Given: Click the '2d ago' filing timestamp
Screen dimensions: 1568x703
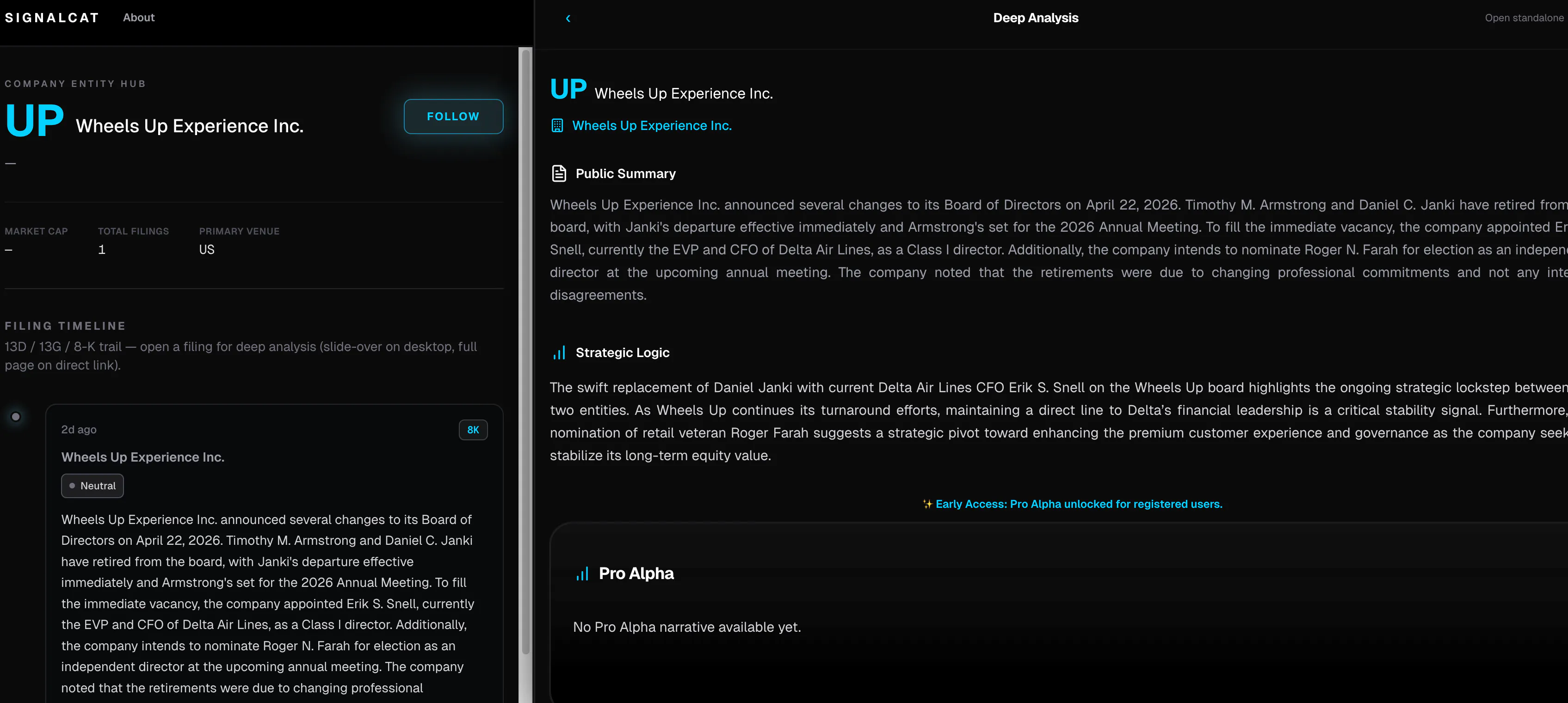Looking at the screenshot, I should point(79,430).
